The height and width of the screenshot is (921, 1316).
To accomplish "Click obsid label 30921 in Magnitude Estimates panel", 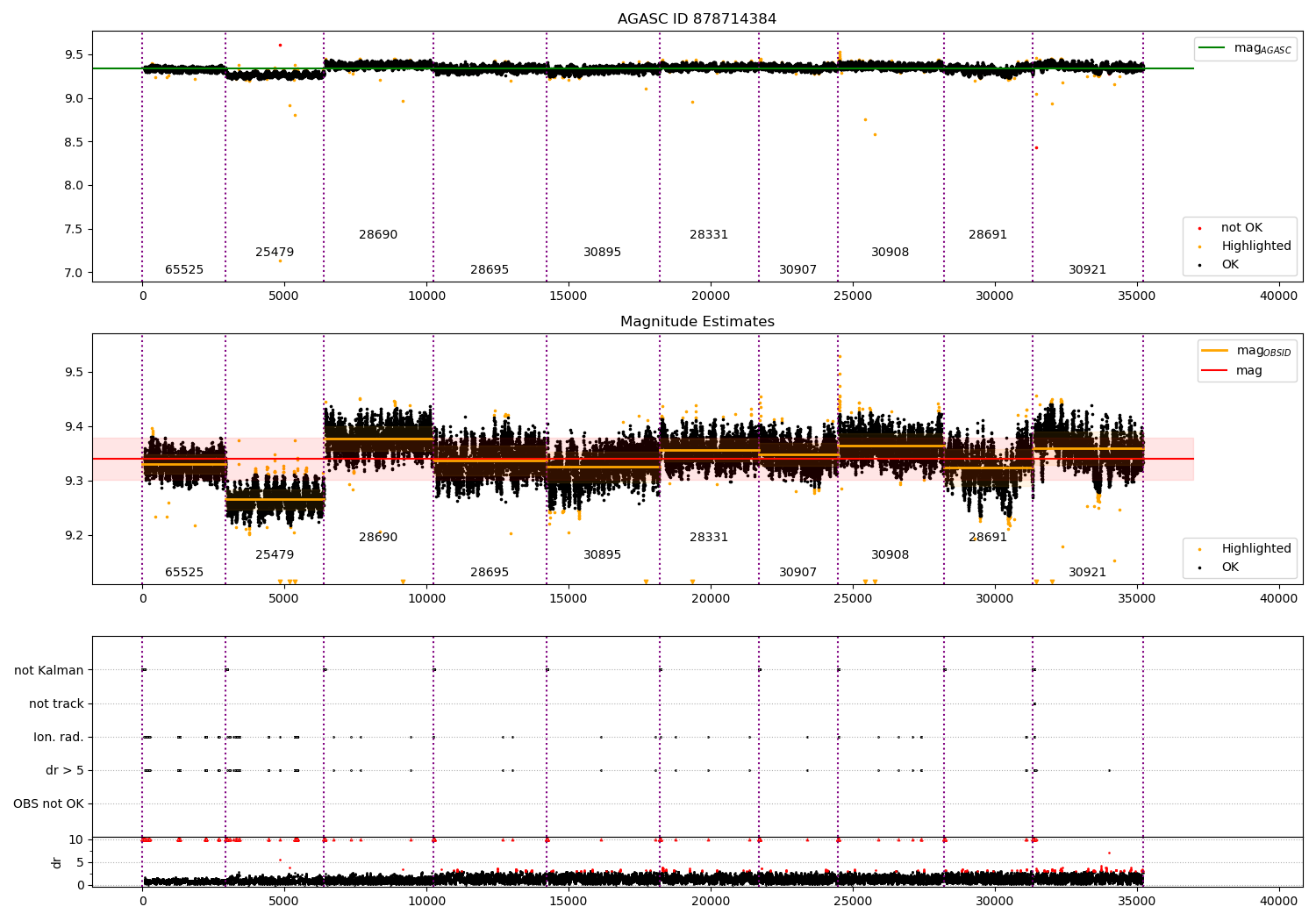I will click(x=1087, y=573).
